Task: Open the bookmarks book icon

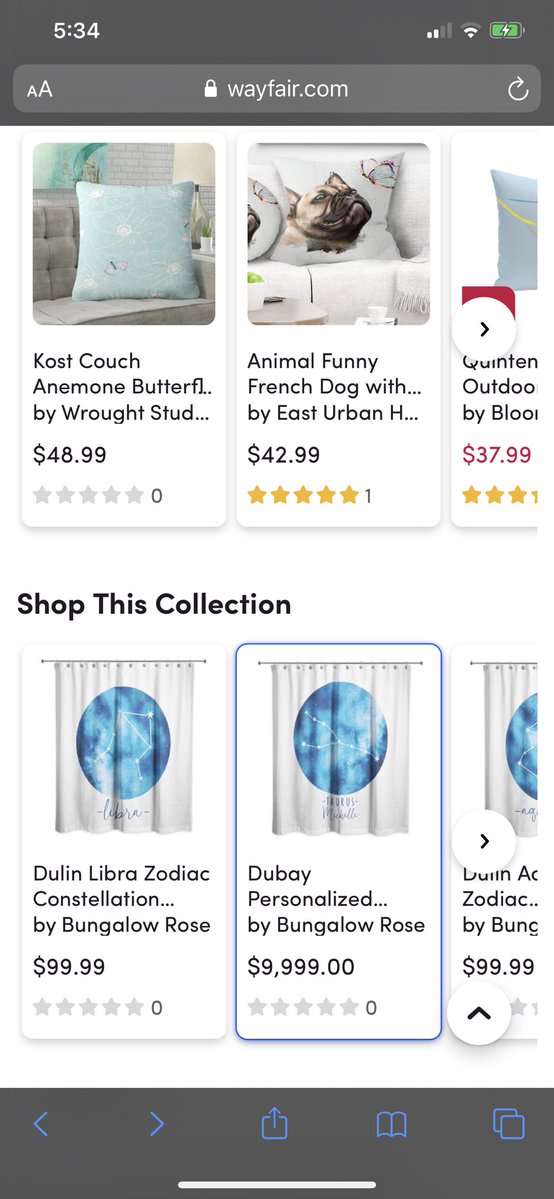Action: (x=392, y=1124)
